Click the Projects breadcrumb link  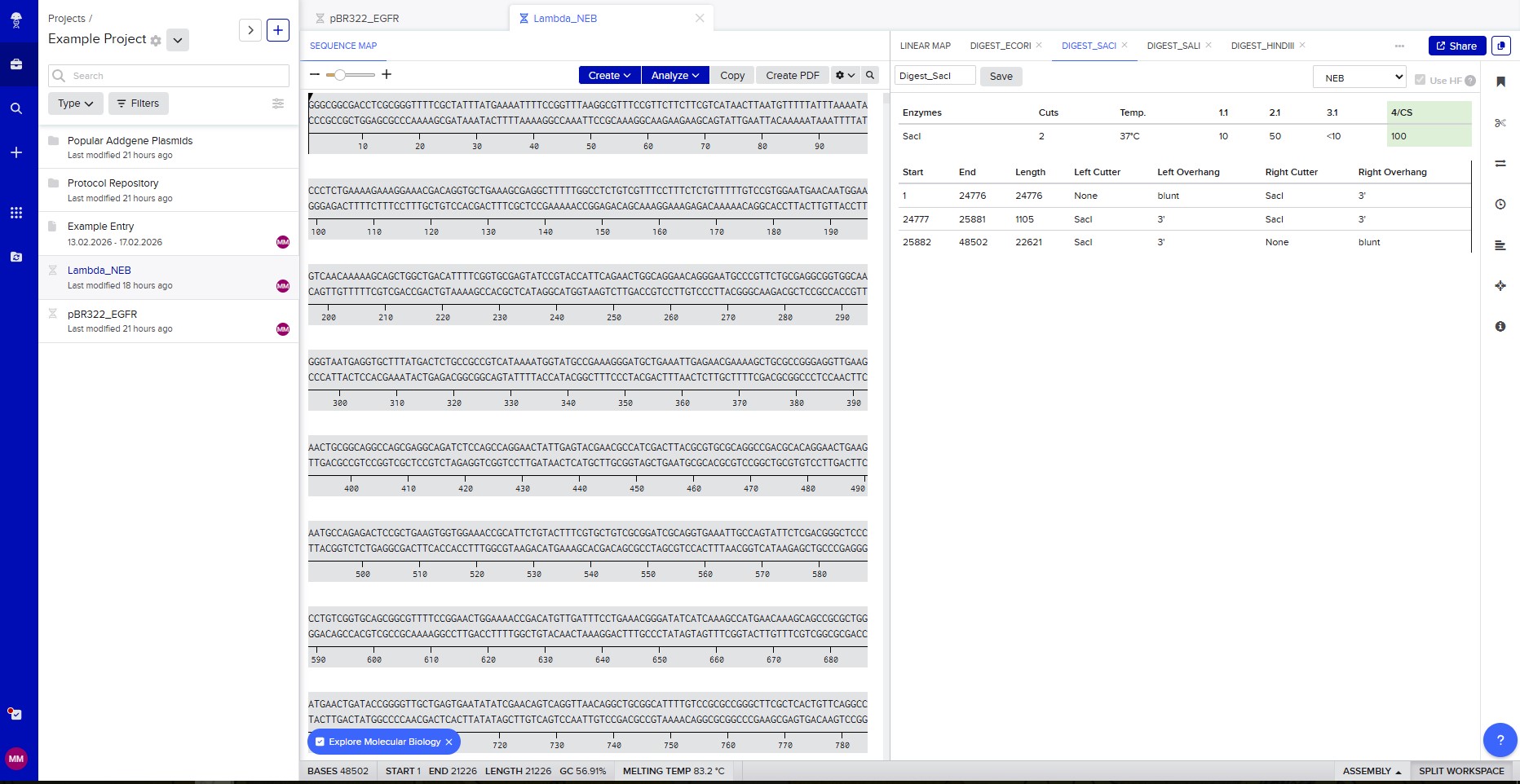tap(67, 18)
